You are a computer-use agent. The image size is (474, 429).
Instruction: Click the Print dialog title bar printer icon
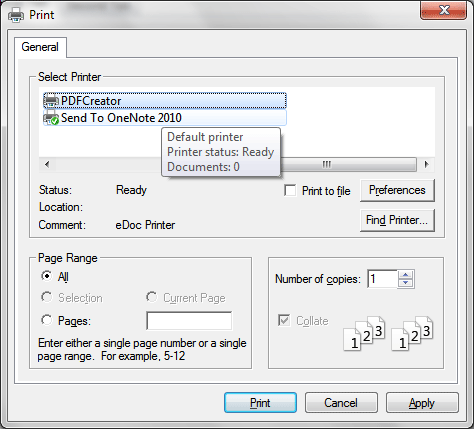[x=16, y=15]
